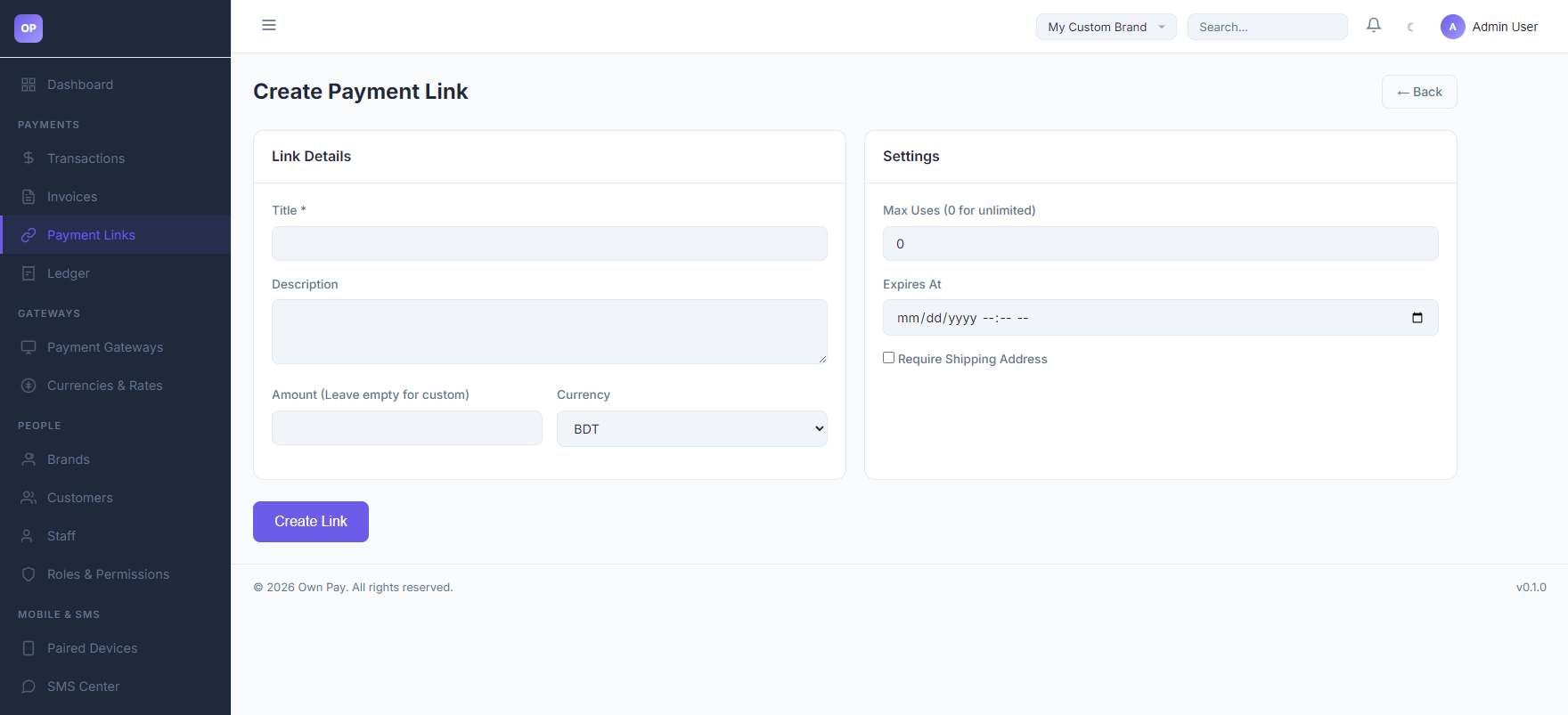
Task: Click the Create Link button
Action: [x=311, y=522]
